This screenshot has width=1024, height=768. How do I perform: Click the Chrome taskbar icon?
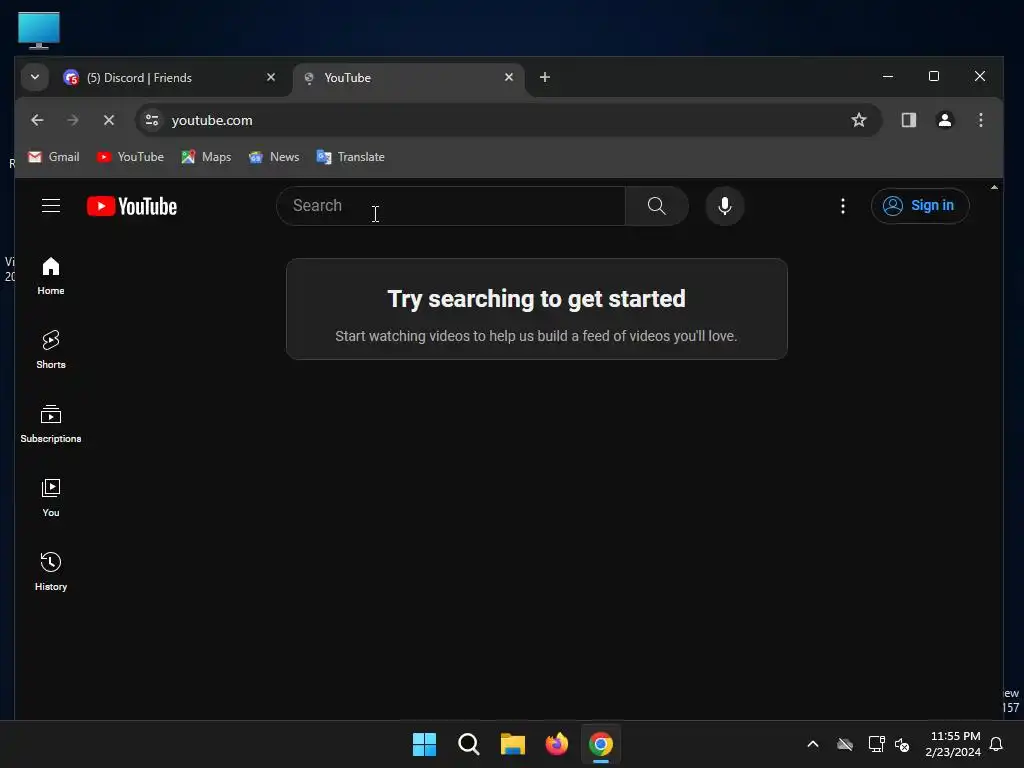point(601,744)
